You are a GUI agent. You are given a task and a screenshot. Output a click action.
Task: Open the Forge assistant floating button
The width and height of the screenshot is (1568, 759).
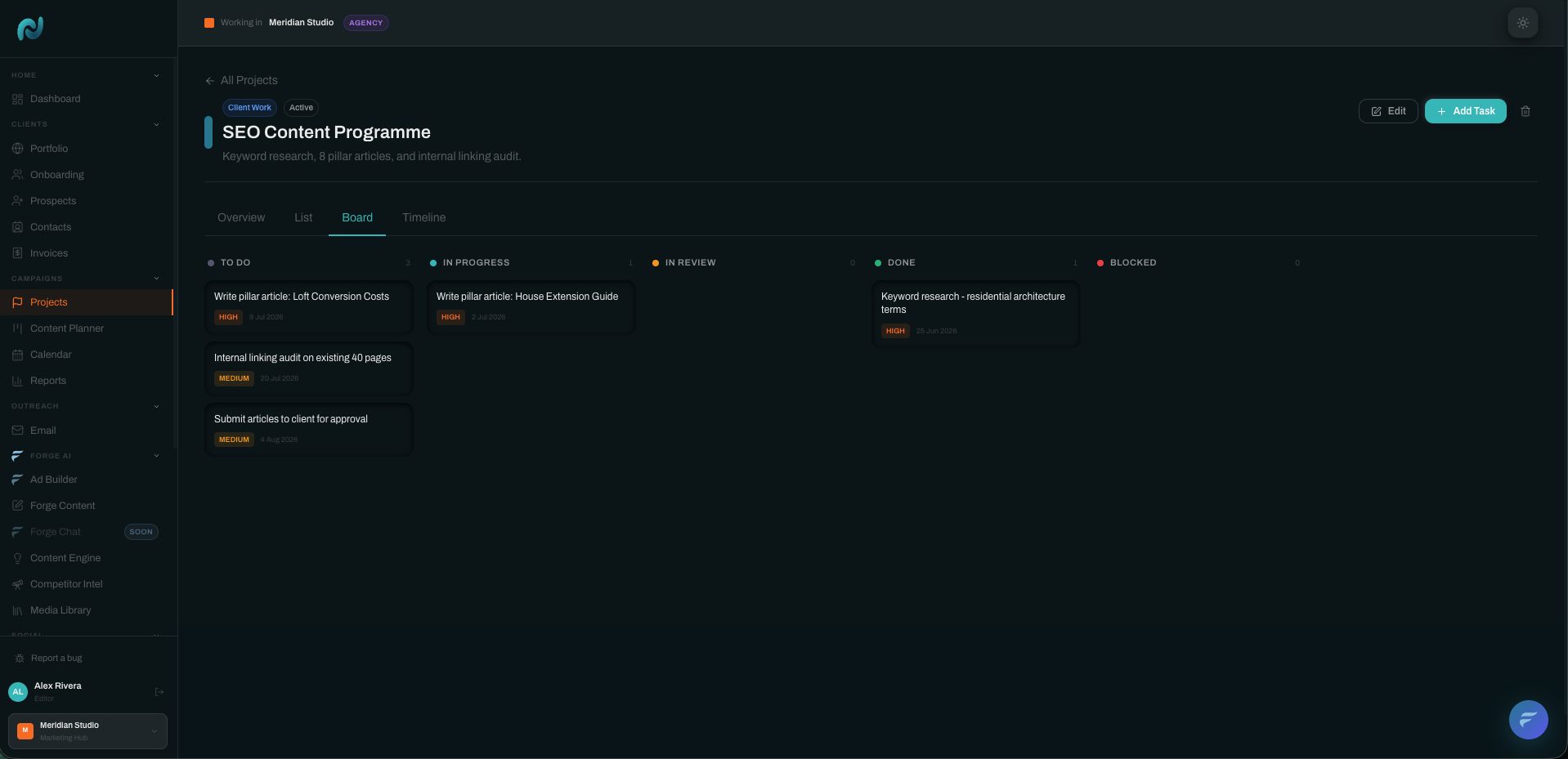coord(1528,720)
